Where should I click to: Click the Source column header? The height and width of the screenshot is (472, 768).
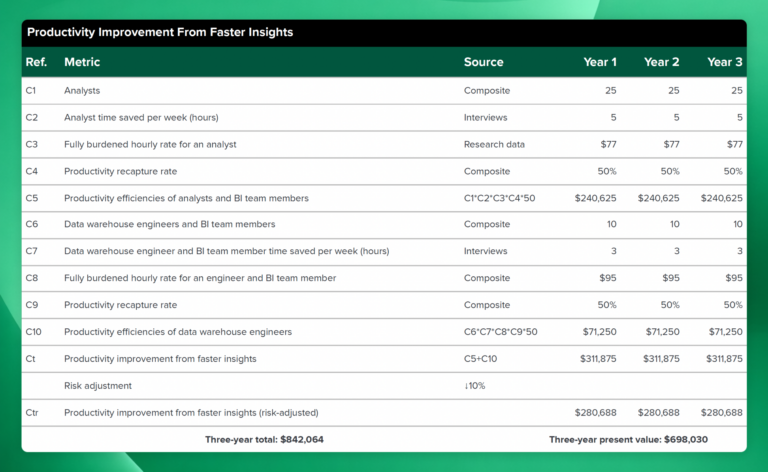[483, 62]
